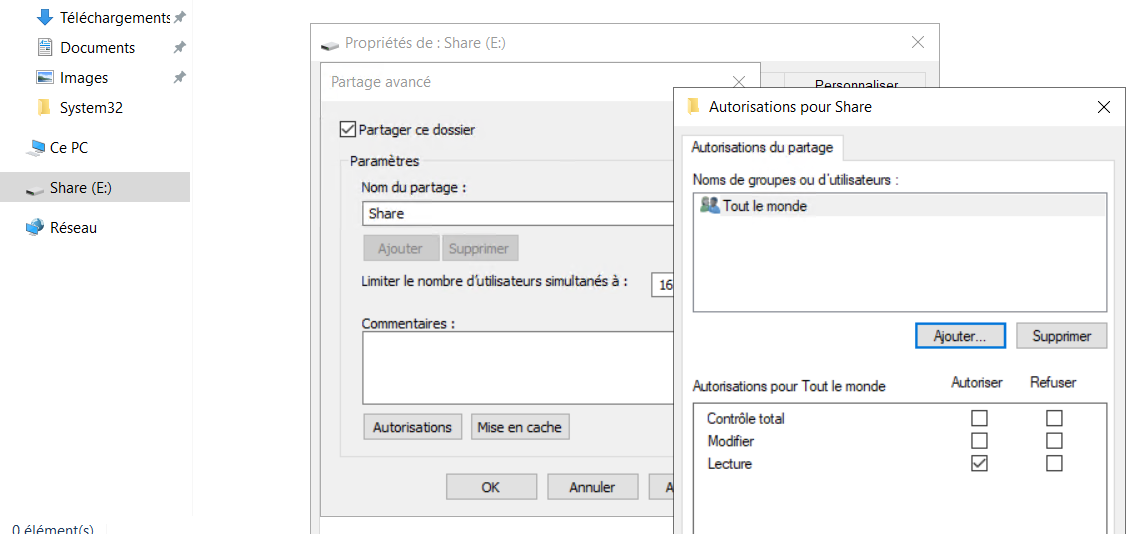
Task: Click the Share (E:) drive icon
Action: tap(36, 188)
